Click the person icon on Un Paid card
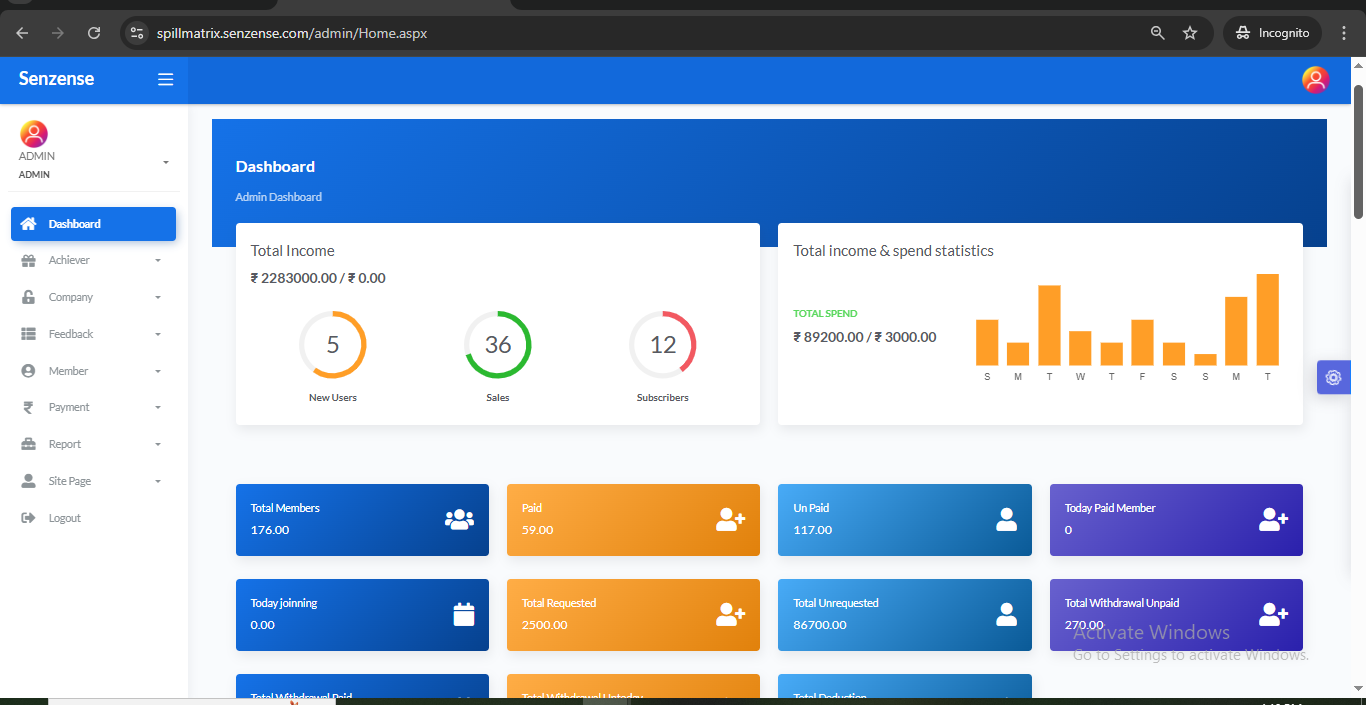The height and width of the screenshot is (705, 1366). (x=1006, y=519)
